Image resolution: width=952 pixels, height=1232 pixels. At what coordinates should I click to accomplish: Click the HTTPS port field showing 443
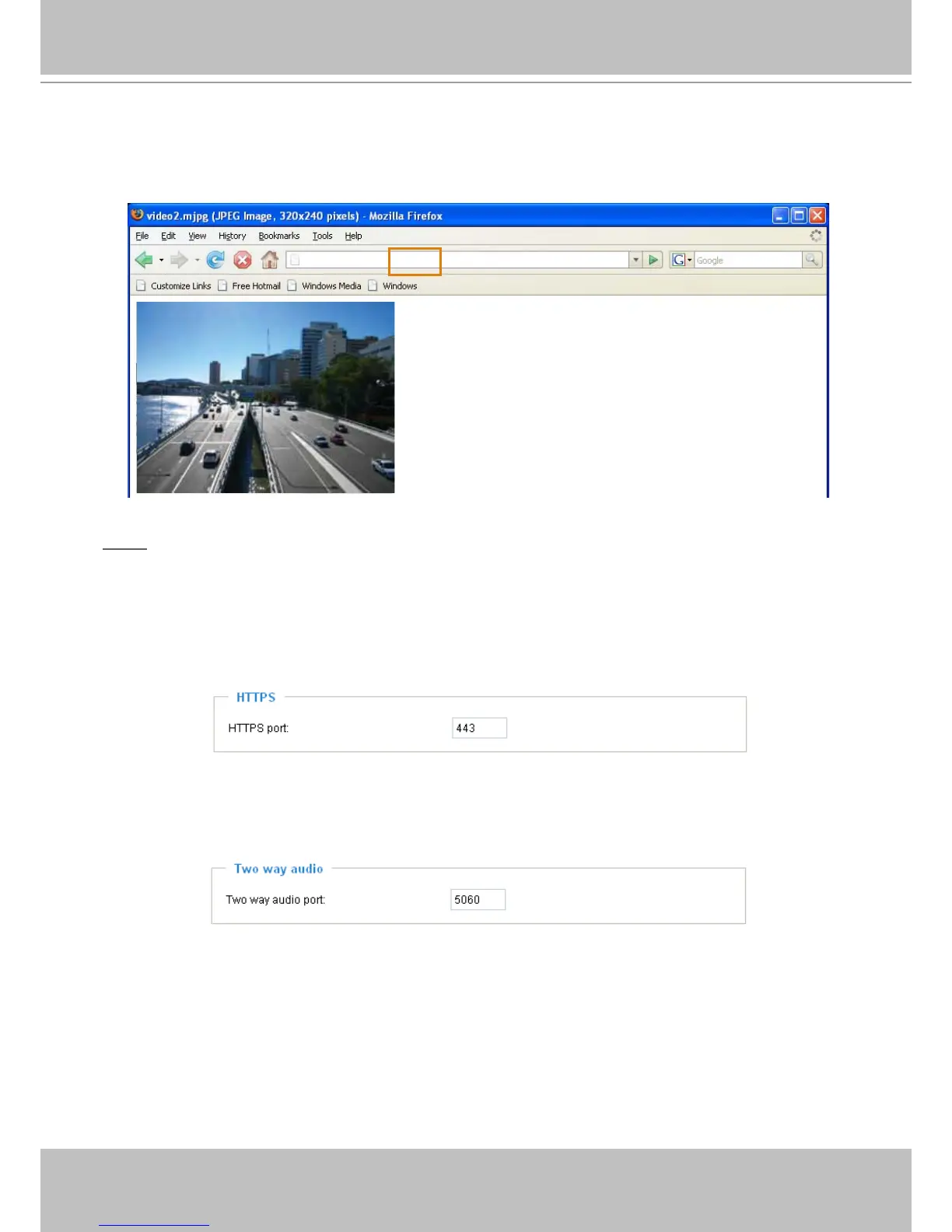[479, 728]
